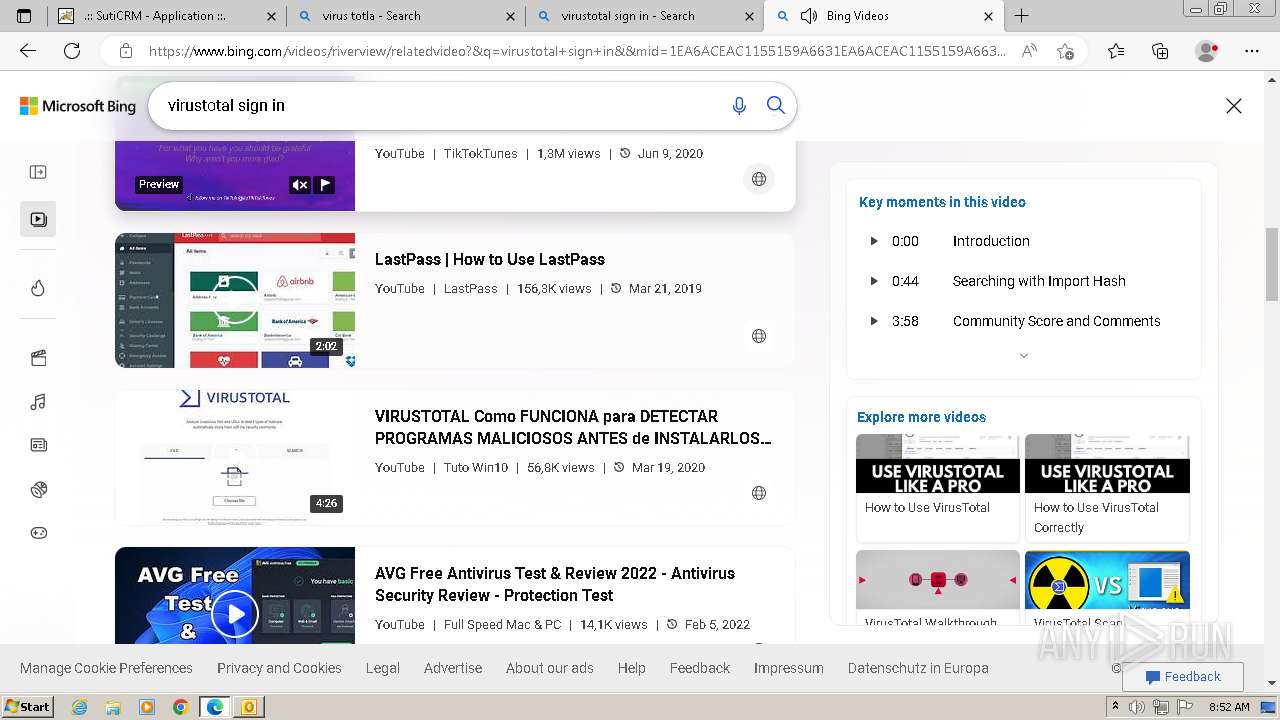Reload the page with refresh icon
This screenshot has height=720, width=1280.
(x=72, y=51)
